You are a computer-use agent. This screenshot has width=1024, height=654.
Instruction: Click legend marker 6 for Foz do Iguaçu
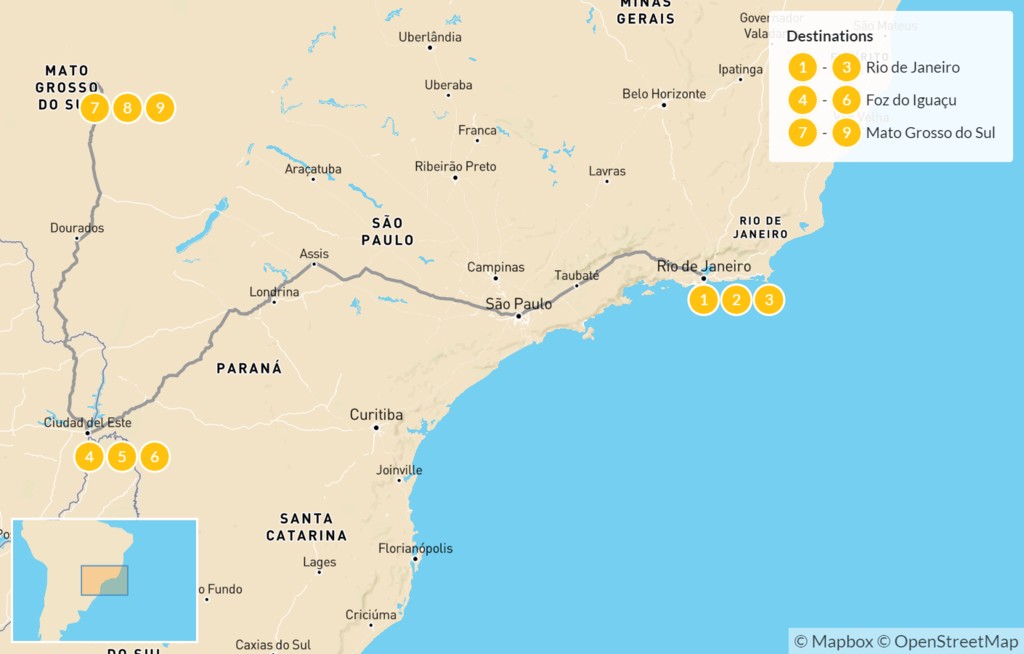pos(846,100)
